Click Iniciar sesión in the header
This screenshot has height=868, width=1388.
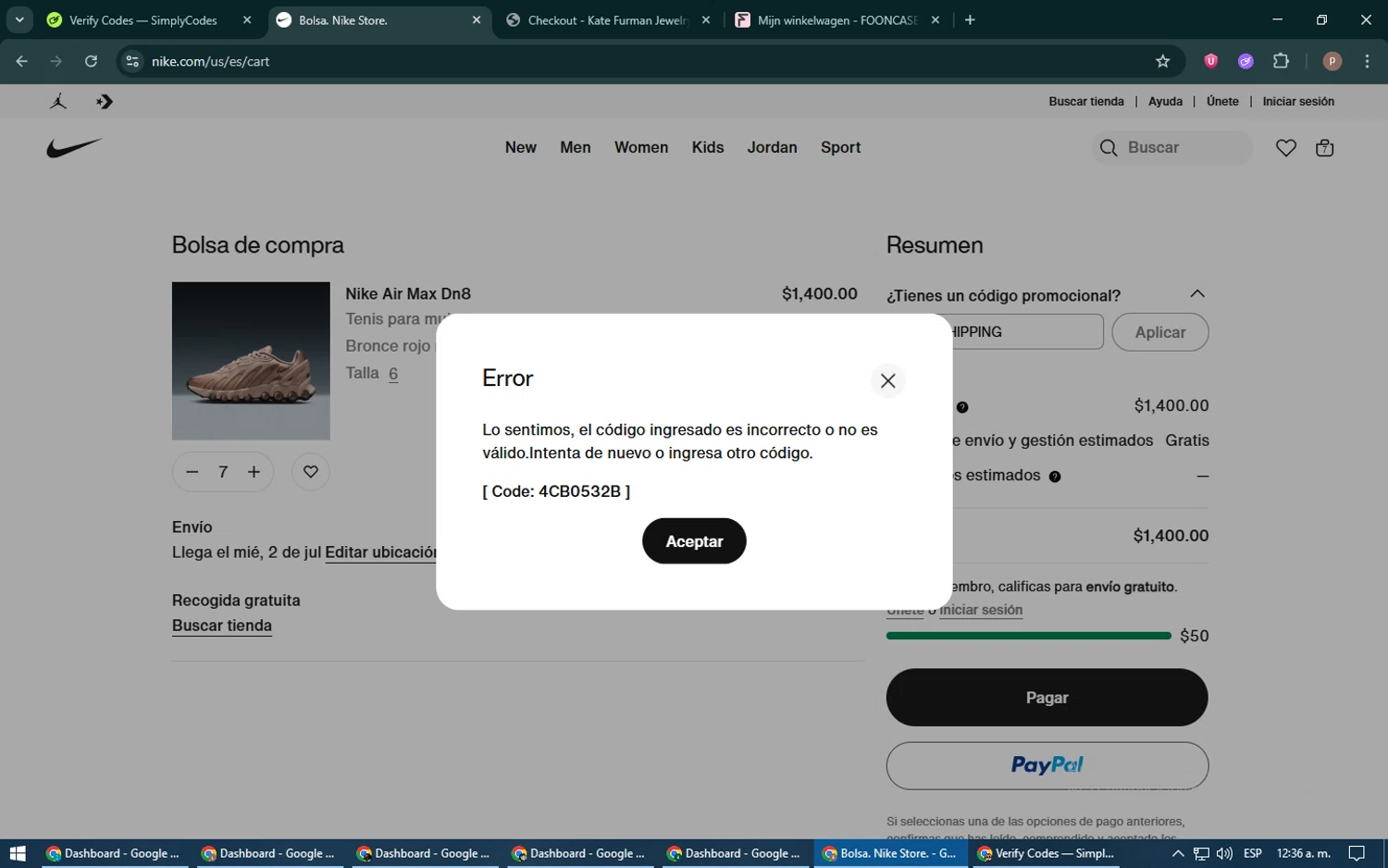[1298, 102]
